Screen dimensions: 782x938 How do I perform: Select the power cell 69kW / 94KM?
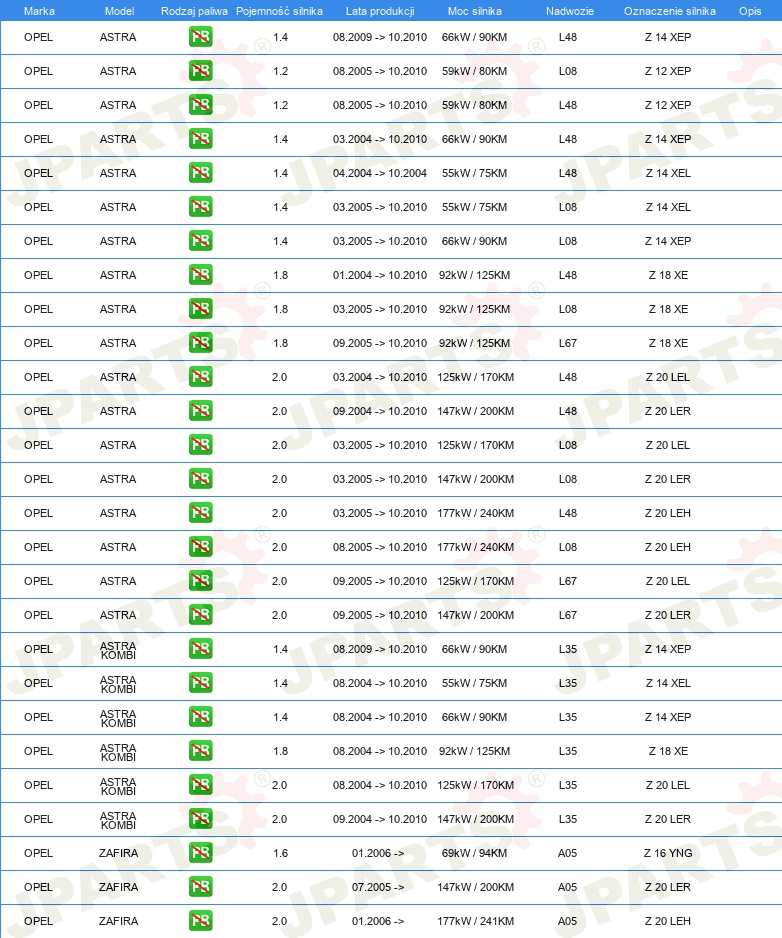pos(474,853)
